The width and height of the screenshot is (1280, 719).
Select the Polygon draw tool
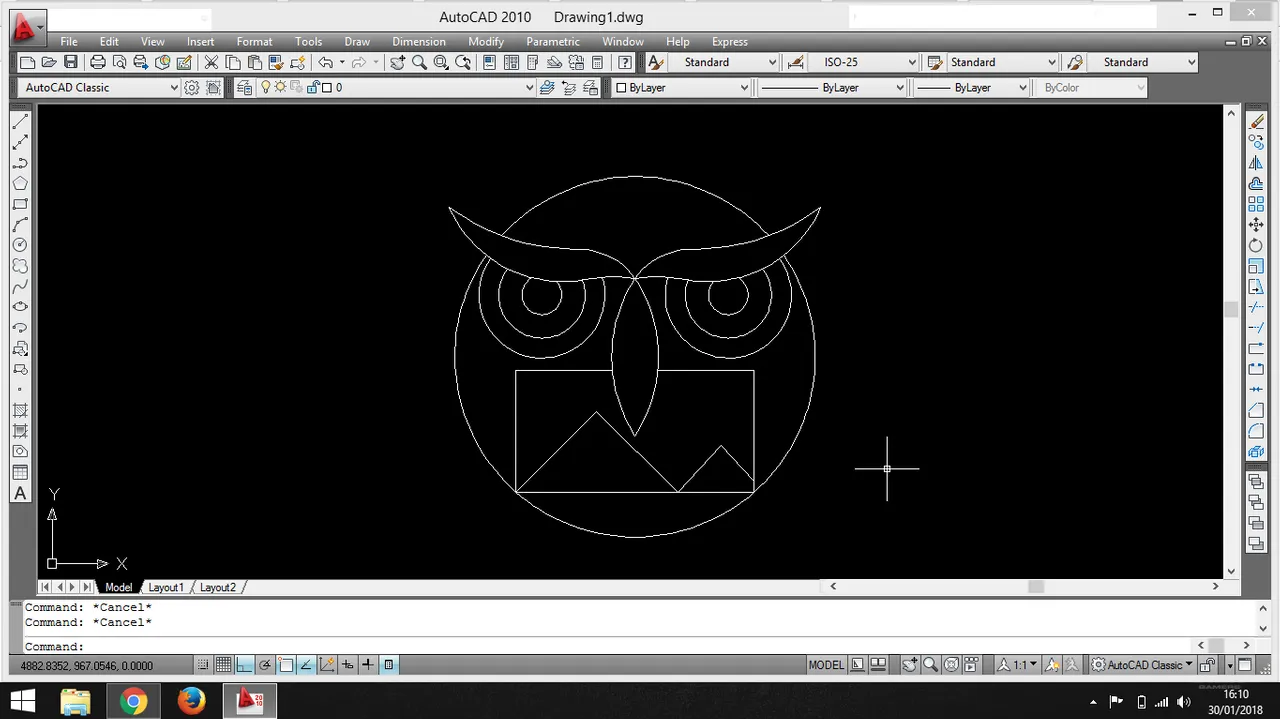pyautogui.click(x=20, y=183)
